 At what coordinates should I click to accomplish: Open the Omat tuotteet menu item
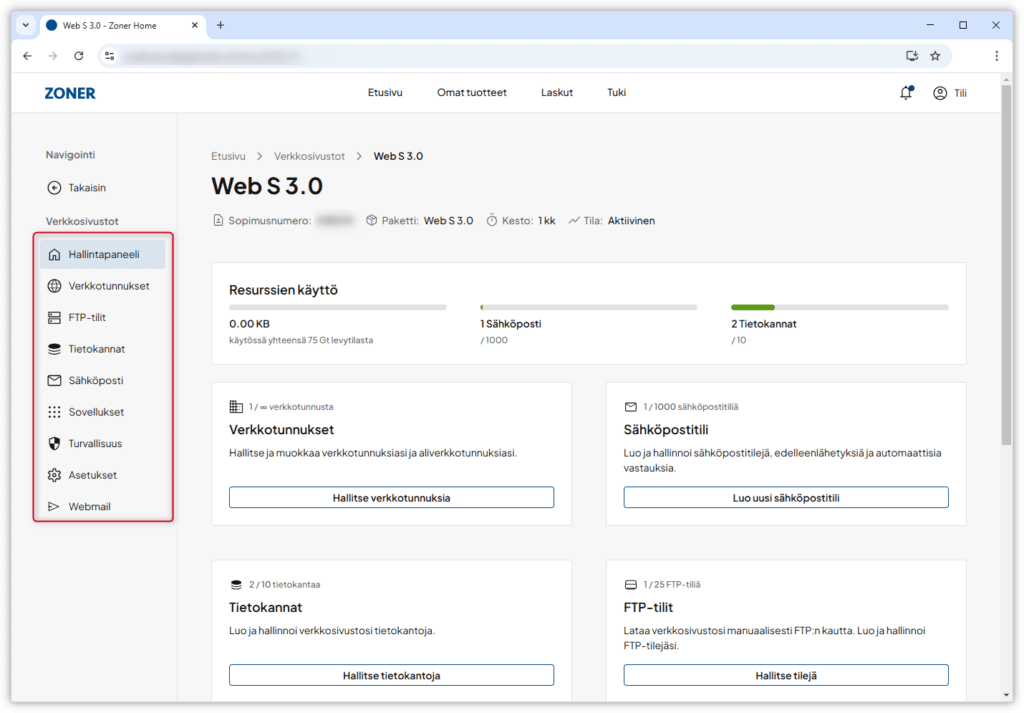click(x=472, y=93)
